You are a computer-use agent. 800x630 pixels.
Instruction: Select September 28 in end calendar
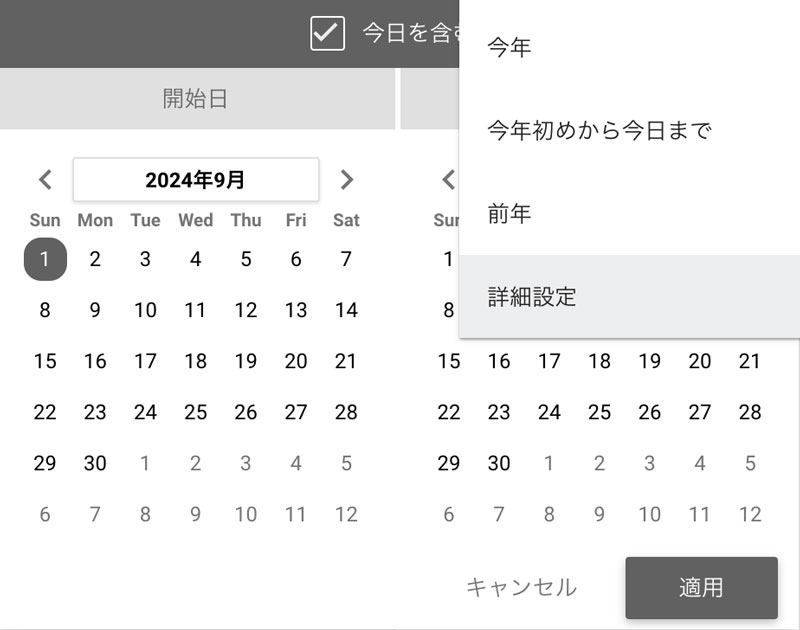coord(749,412)
